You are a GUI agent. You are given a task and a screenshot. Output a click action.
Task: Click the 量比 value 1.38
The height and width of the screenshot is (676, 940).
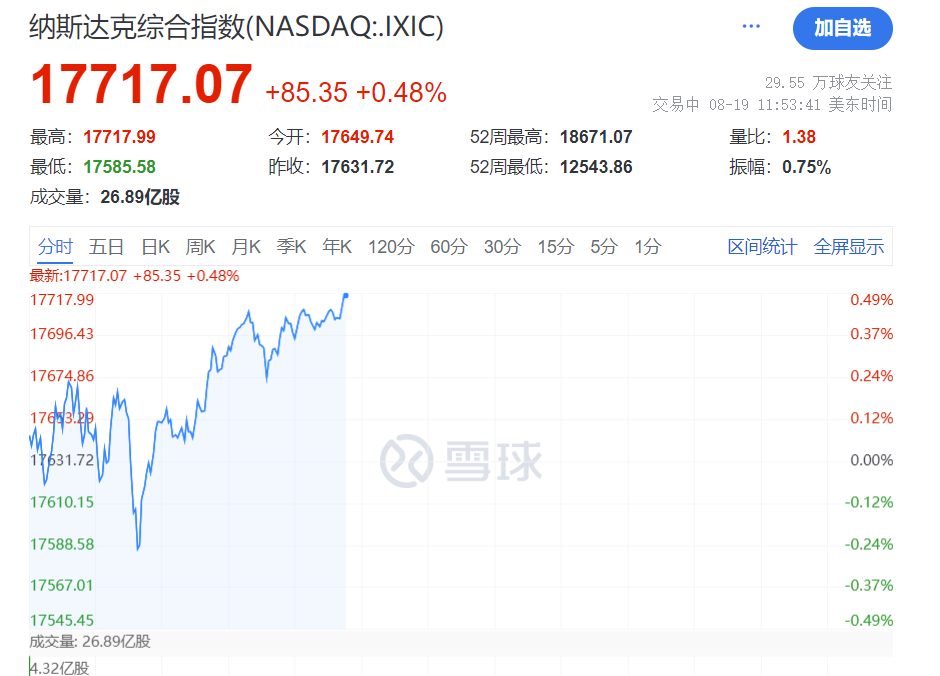(799, 137)
